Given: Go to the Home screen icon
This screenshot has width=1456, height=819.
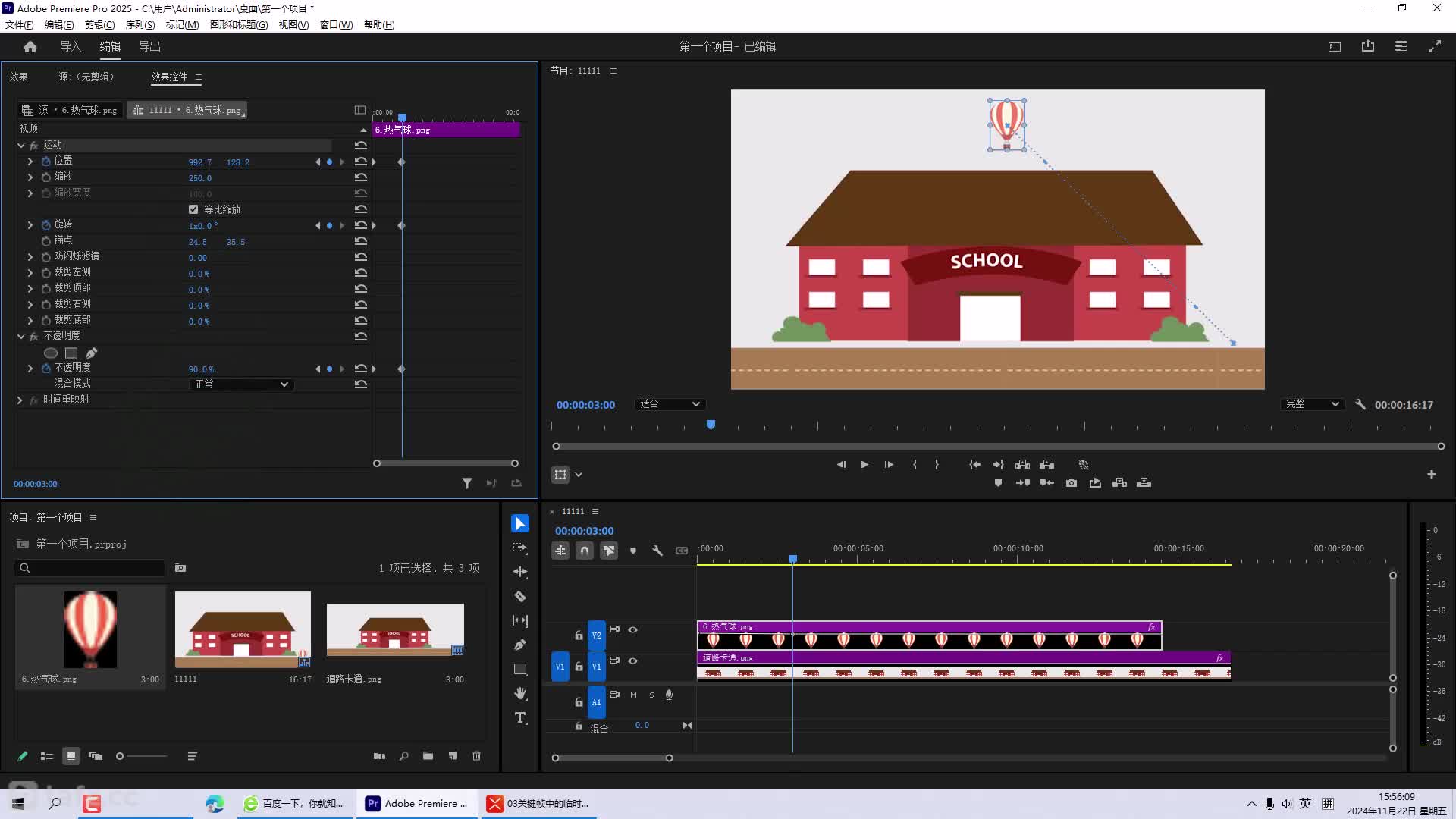Looking at the screenshot, I should tap(30, 46).
